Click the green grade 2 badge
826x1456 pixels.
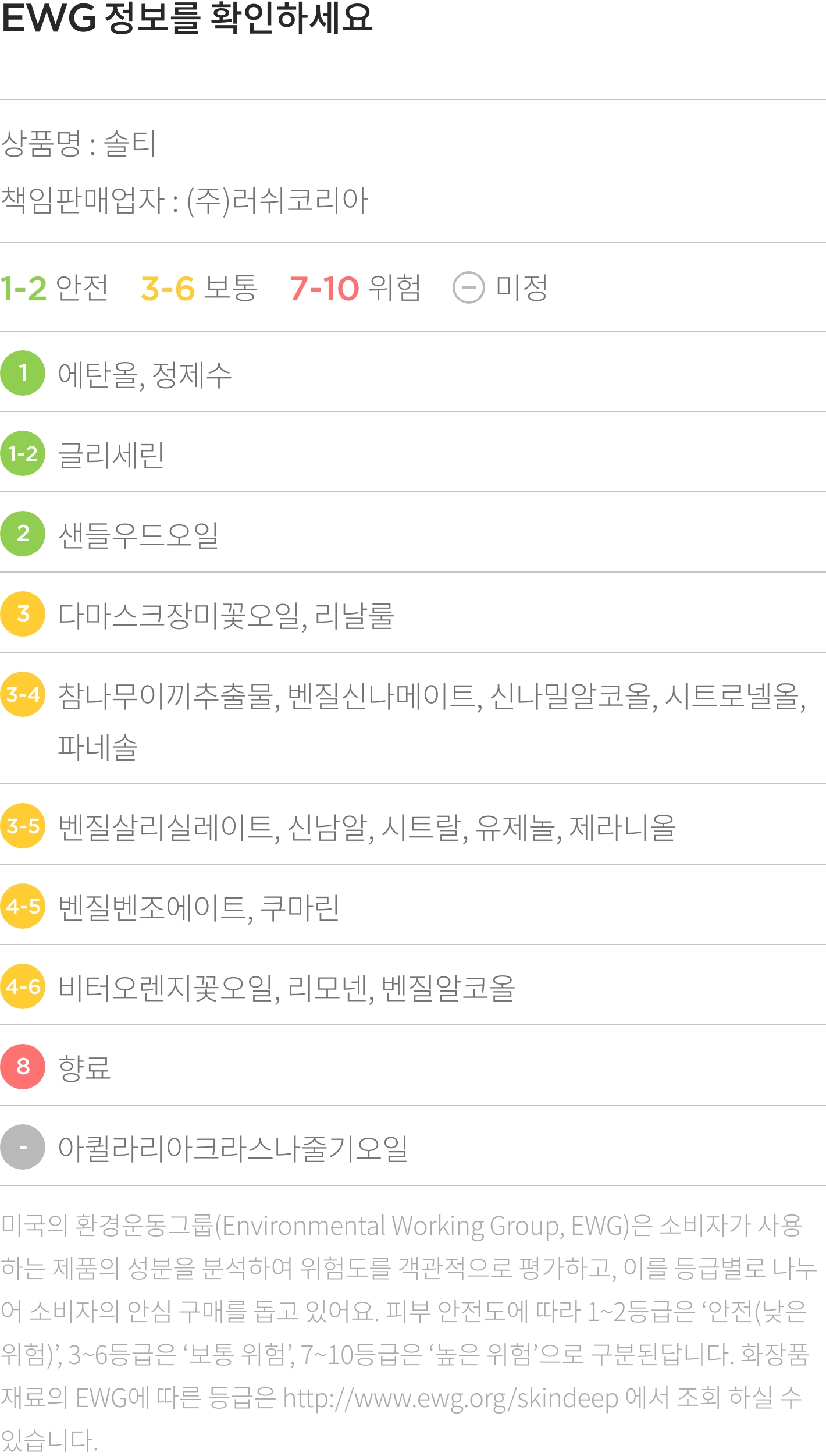click(x=23, y=534)
